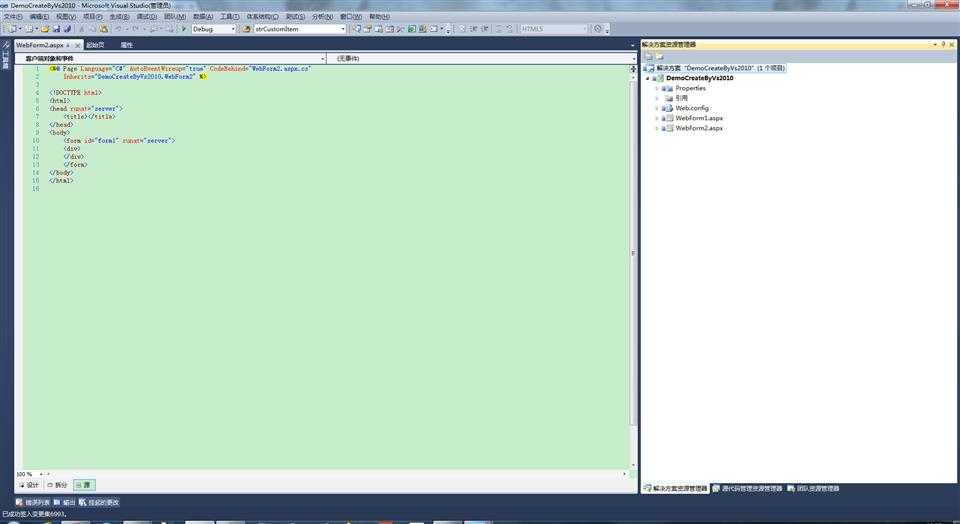The height and width of the screenshot is (524, 960).
Task: Expand the Properties folder
Action: coord(657,88)
